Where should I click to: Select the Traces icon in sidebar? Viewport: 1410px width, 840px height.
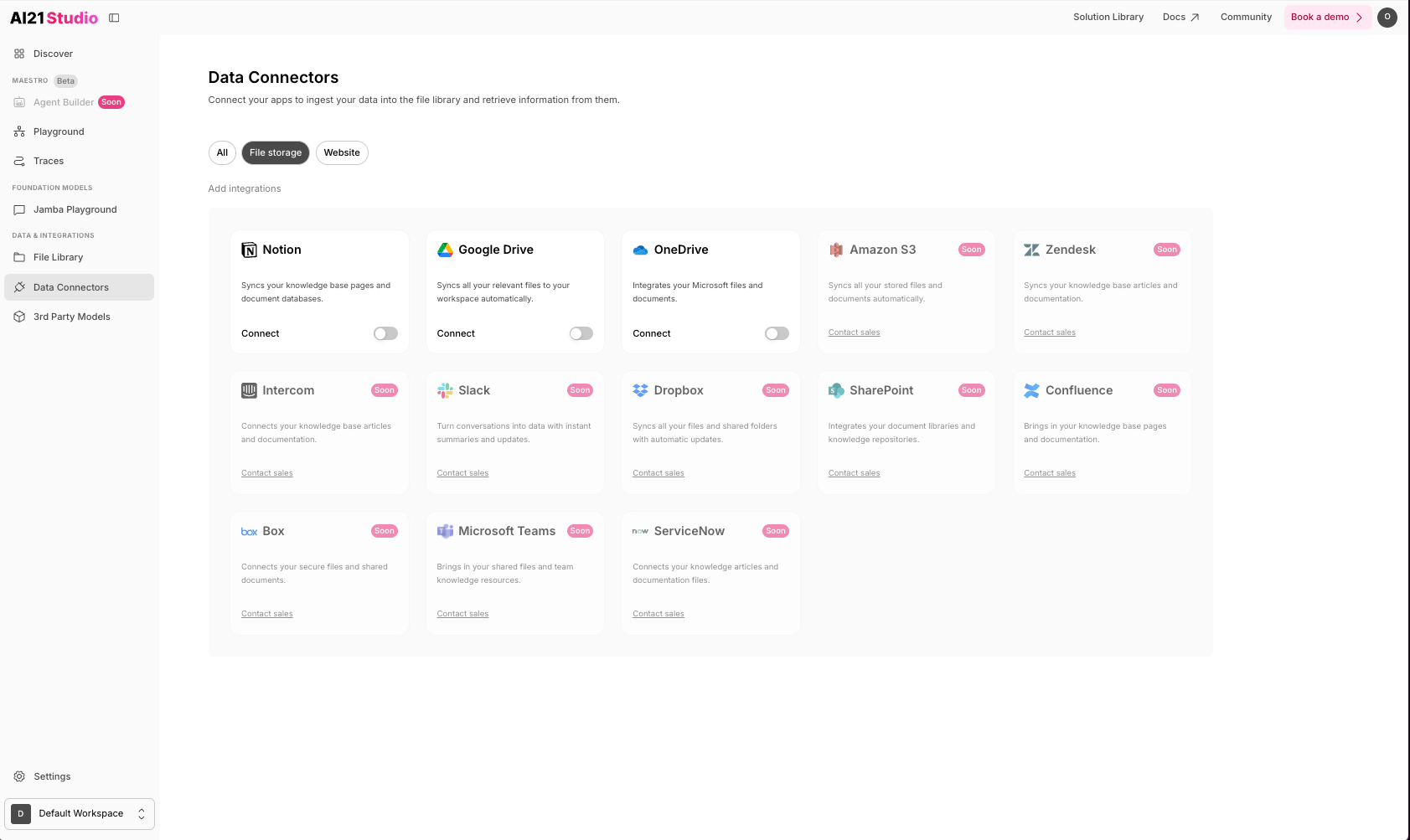pyautogui.click(x=19, y=160)
